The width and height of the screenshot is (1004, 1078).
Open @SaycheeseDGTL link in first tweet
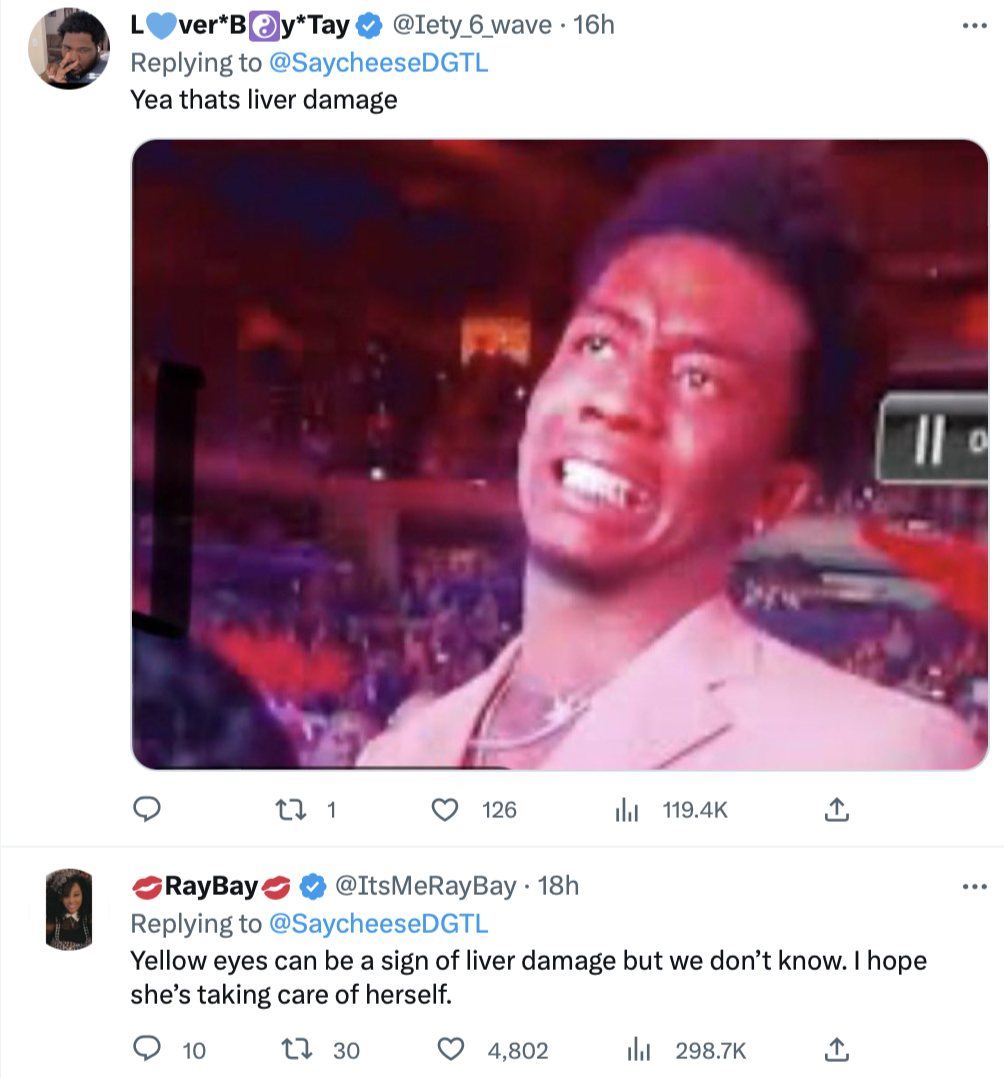(380, 62)
